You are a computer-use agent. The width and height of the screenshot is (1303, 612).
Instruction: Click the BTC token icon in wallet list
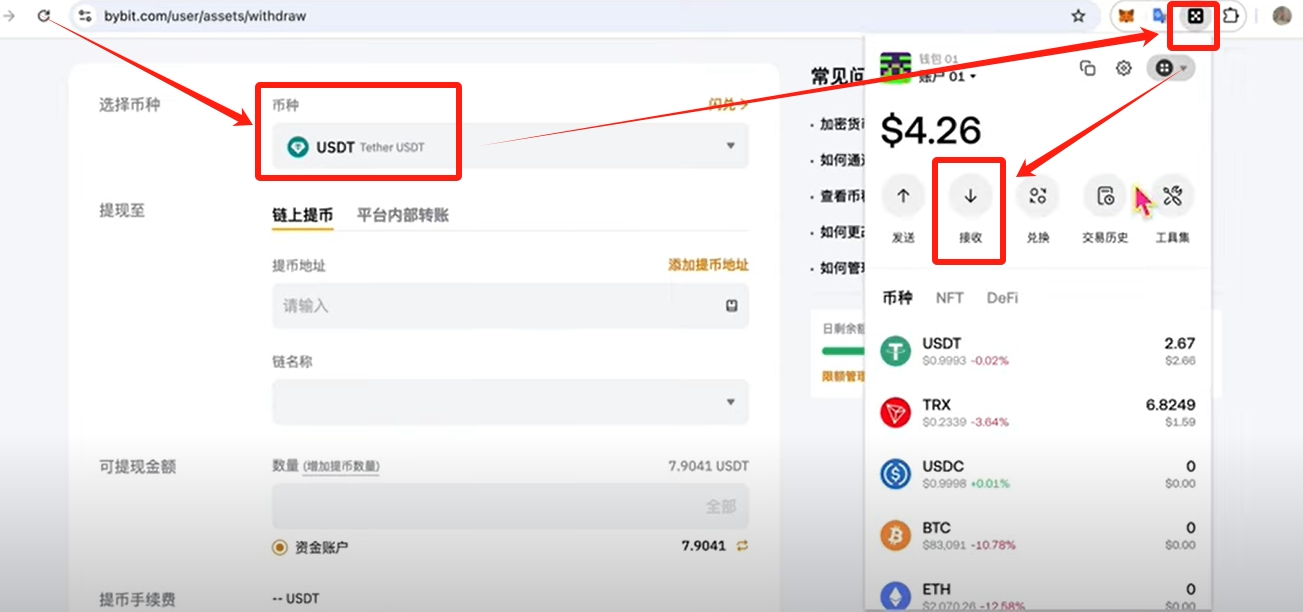(896, 536)
